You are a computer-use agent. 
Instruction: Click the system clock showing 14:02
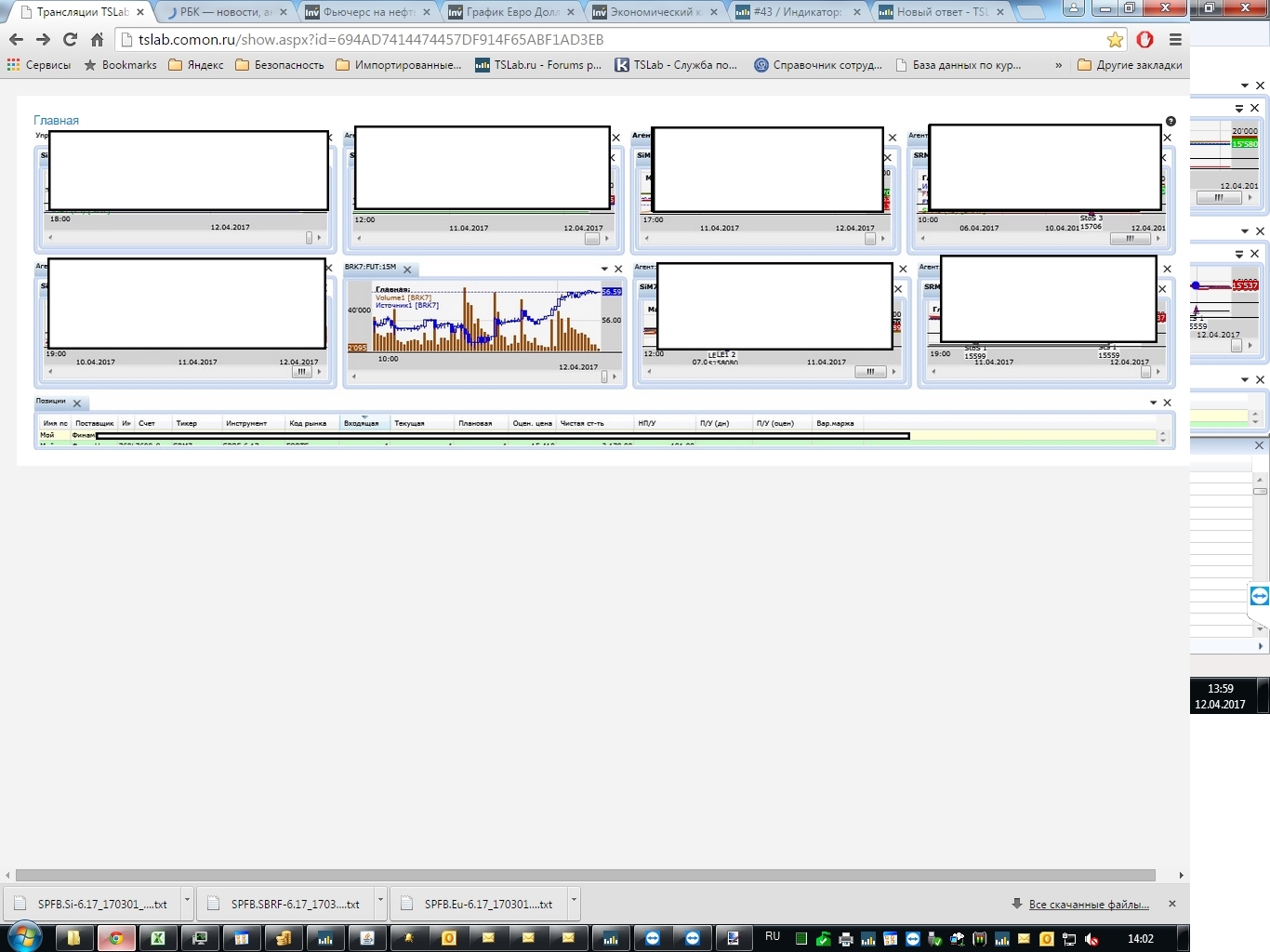click(x=1141, y=939)
